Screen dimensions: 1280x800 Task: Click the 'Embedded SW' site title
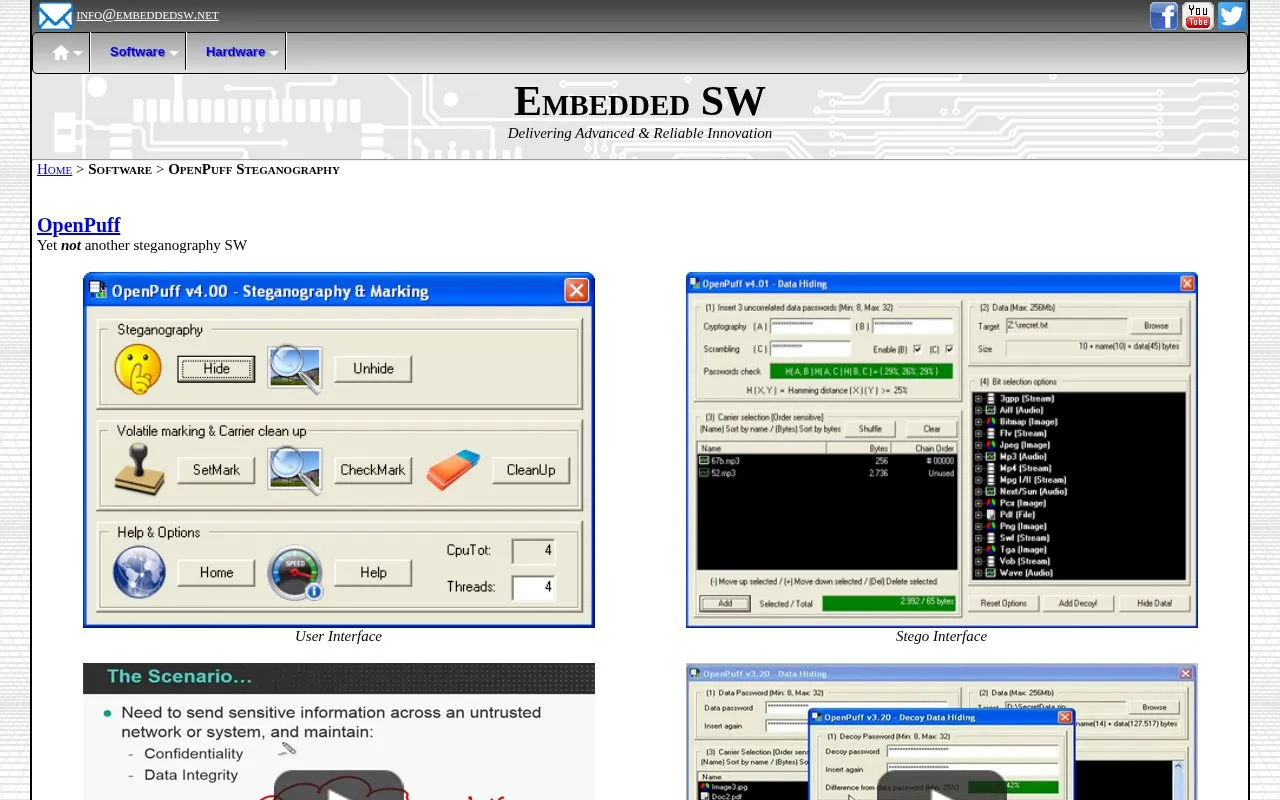click(640, 101)
